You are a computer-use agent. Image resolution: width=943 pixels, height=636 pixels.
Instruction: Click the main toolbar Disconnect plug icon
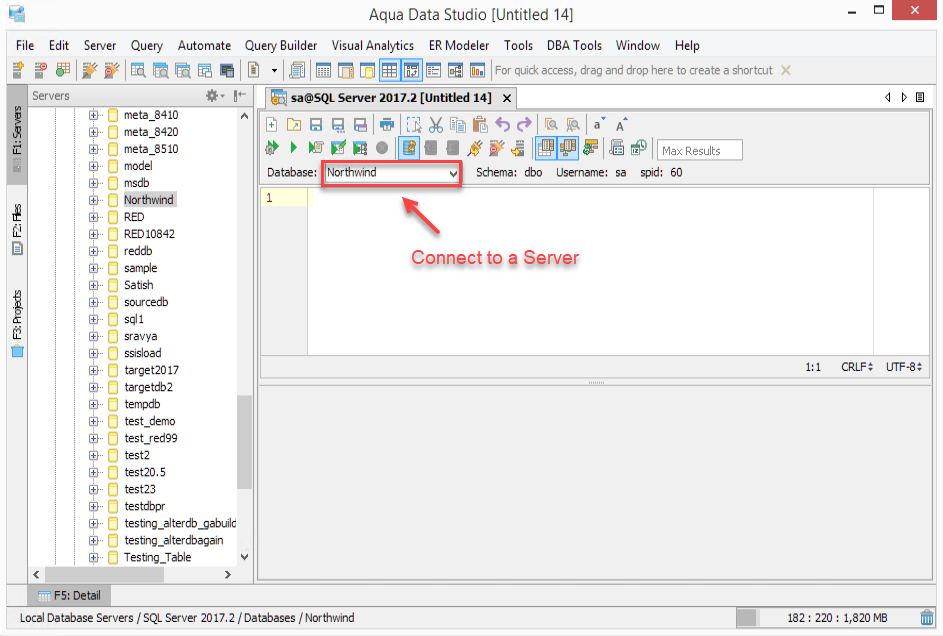click(x=111, y=70)
